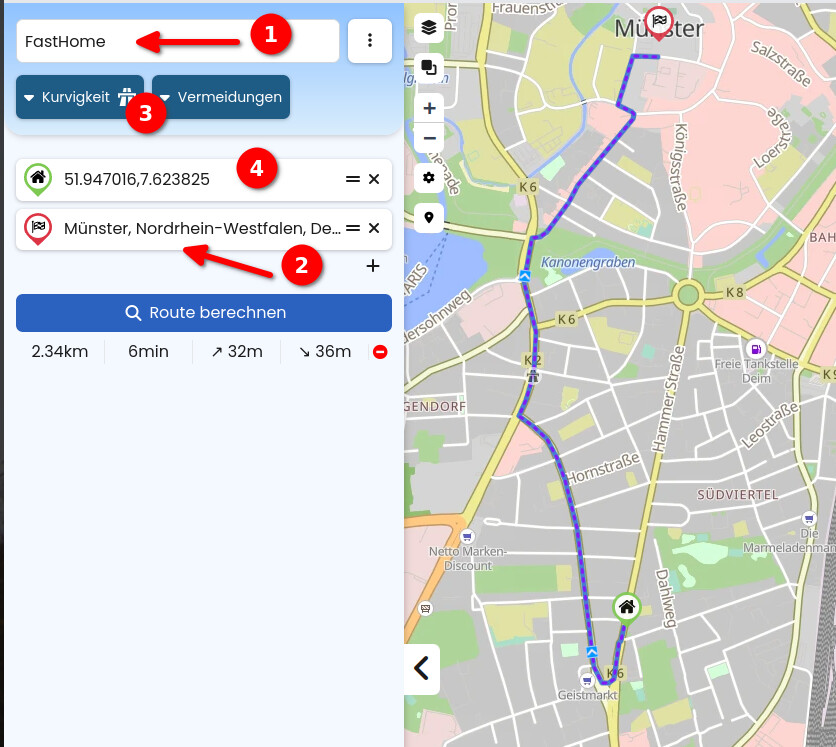This screenshot has height=747, width=836.
Task: Click the start waypoint reorder handle
Action: click(x=352, y=179)
